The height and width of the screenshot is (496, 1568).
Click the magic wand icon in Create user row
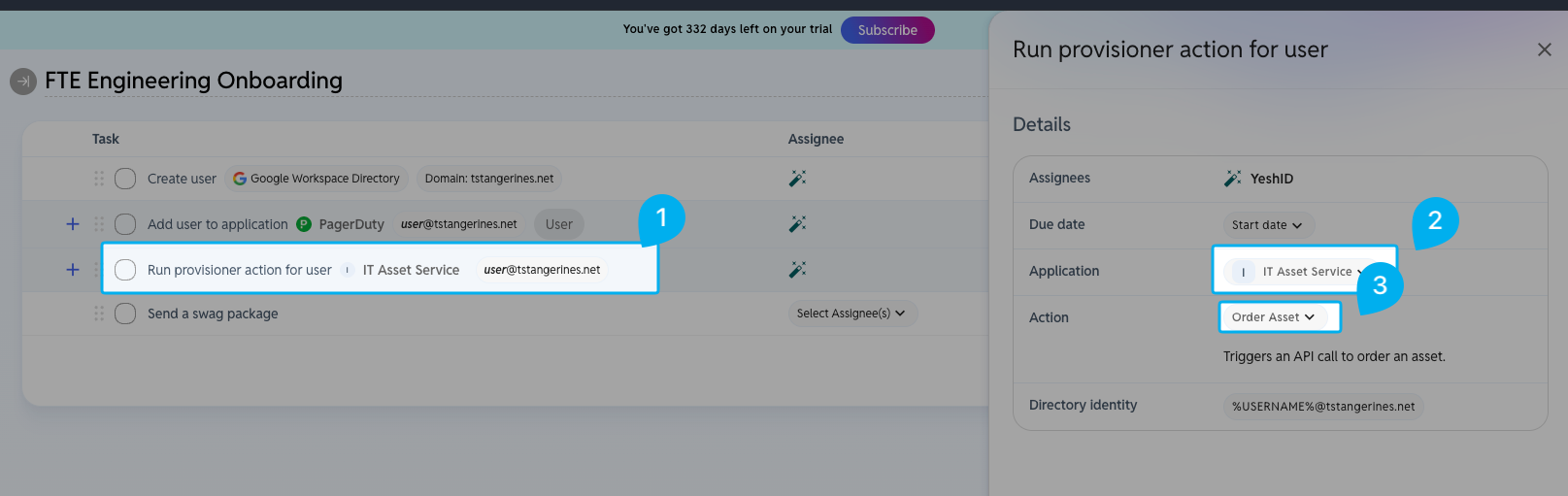click(797, 179)
